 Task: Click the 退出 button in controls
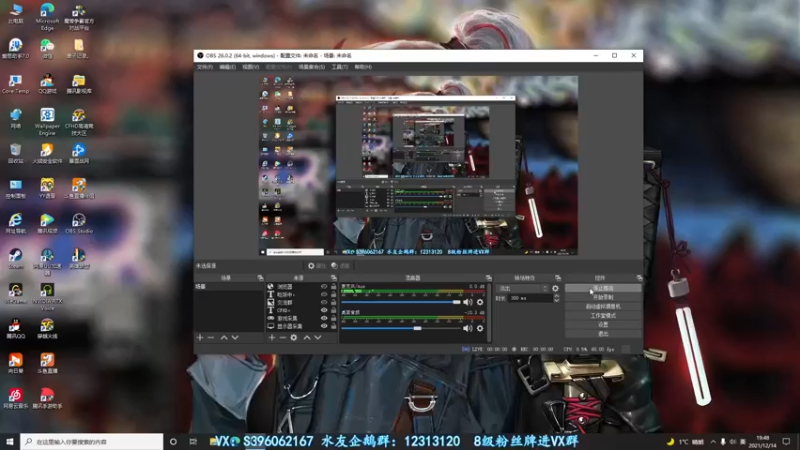[603, 334]
